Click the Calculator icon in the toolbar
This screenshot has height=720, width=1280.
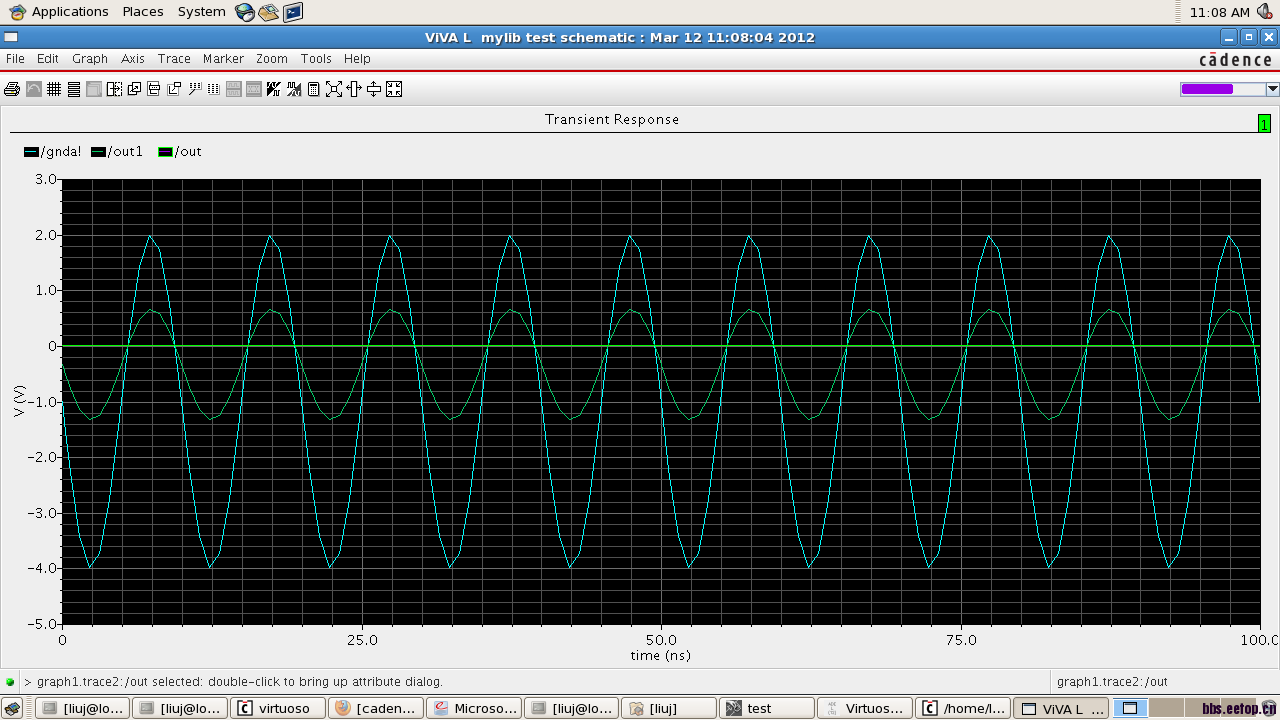[x=313, y=89]
